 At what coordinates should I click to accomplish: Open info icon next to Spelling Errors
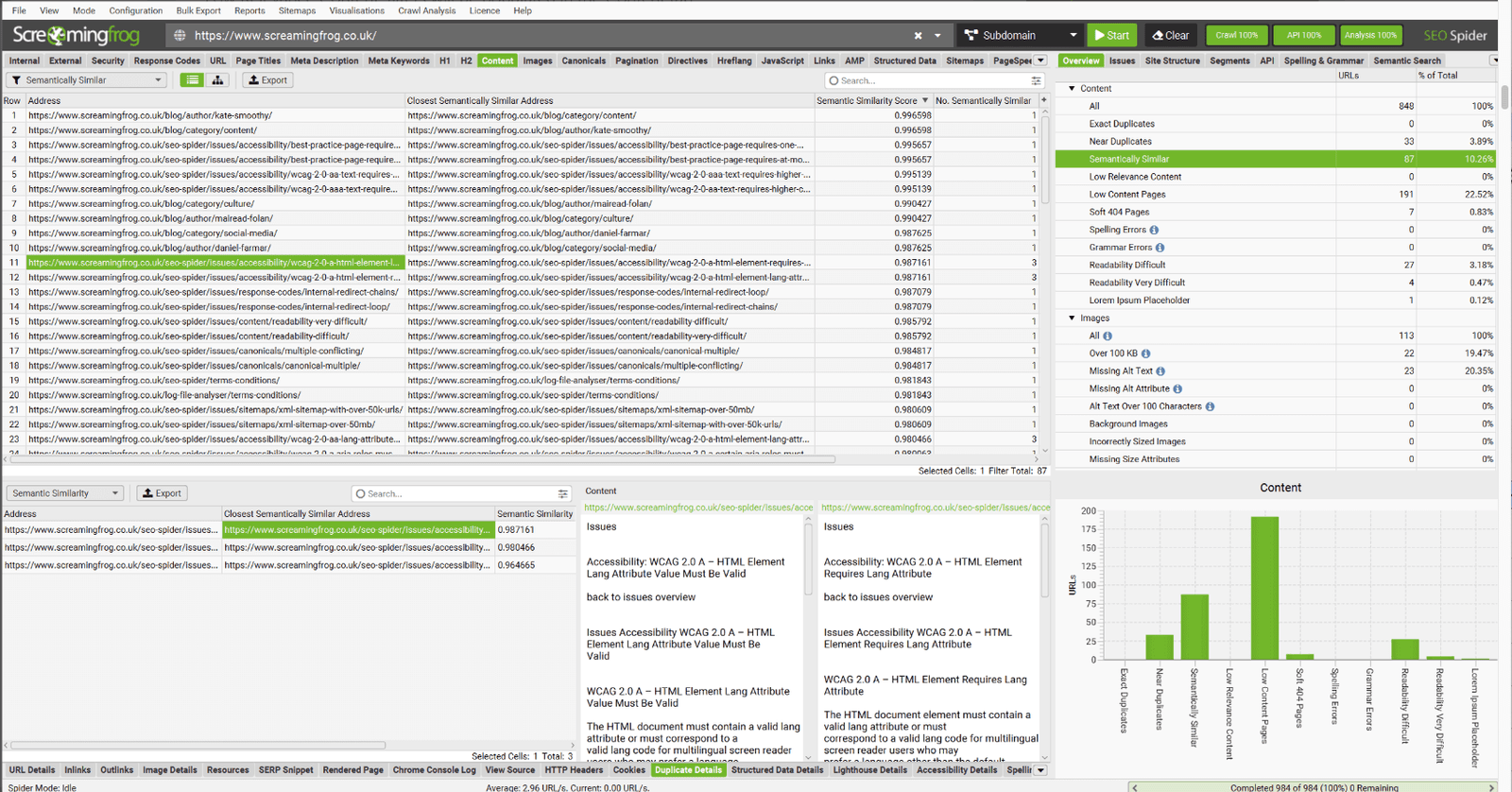[x=1154, y=230]
